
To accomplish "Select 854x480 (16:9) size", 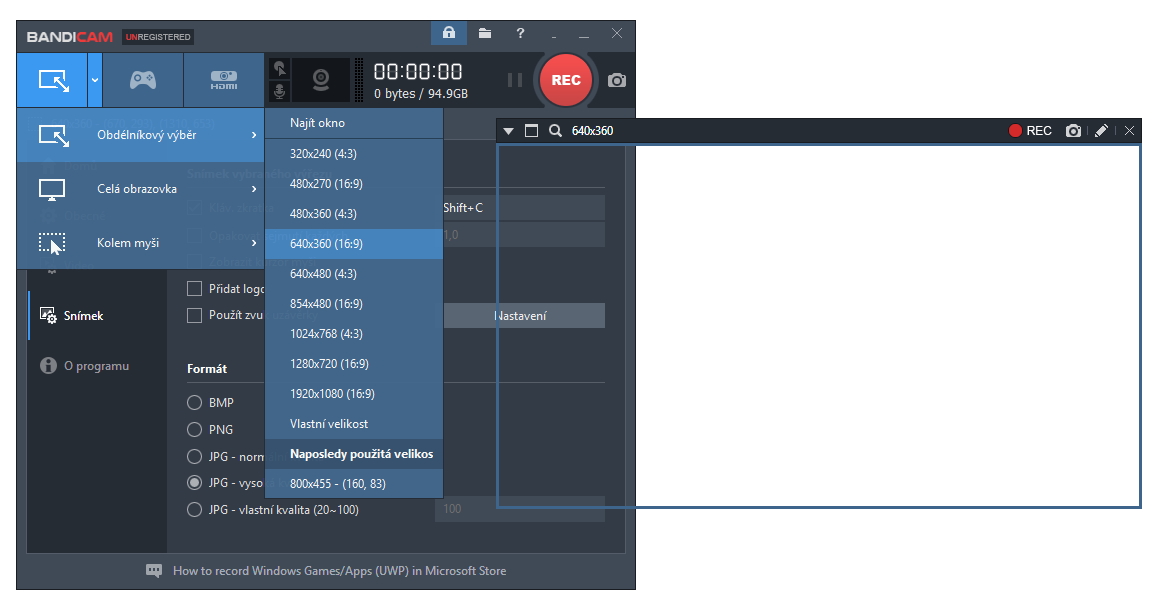I will pos(354,303).
